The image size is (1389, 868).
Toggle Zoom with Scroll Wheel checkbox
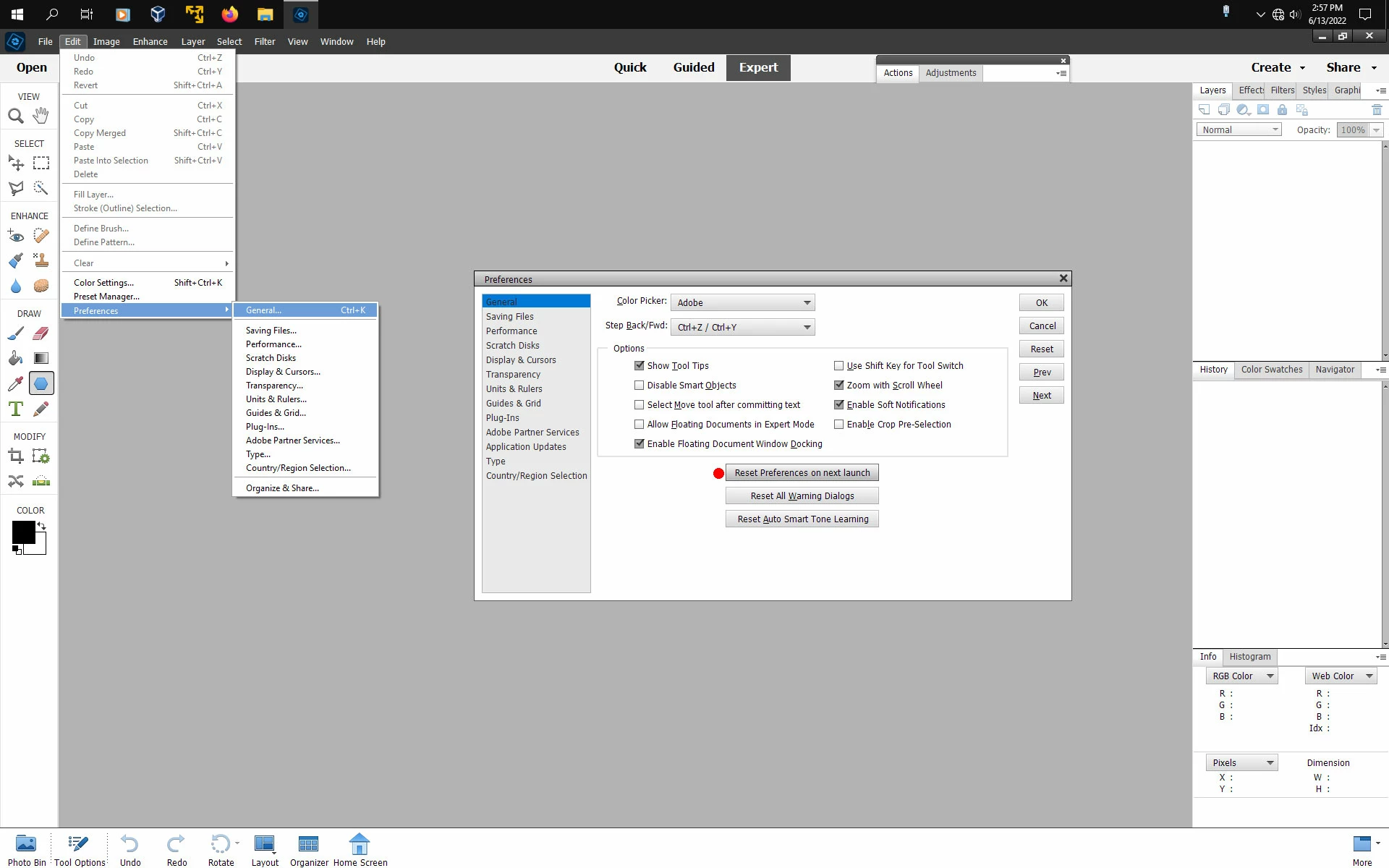pos(838,386)
